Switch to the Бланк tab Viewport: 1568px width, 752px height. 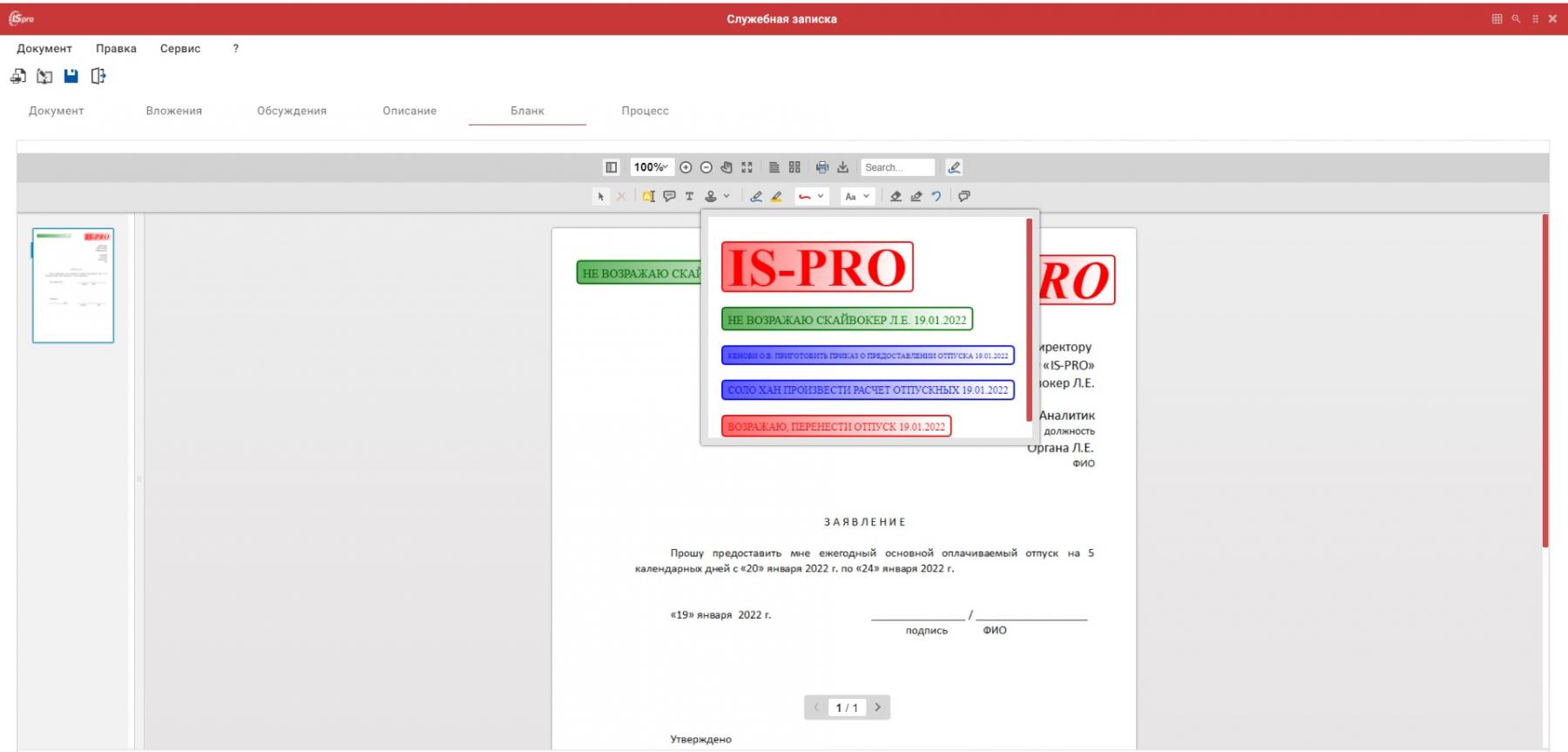click(527, 111)
